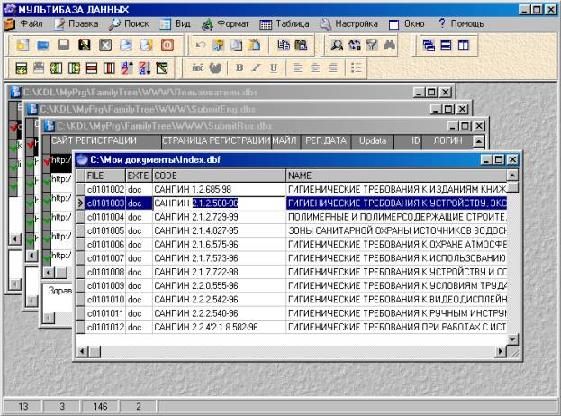The height and width of the screenshot is (416, 561).
Task: Click the CODE column header
Action: pos(219,176)
